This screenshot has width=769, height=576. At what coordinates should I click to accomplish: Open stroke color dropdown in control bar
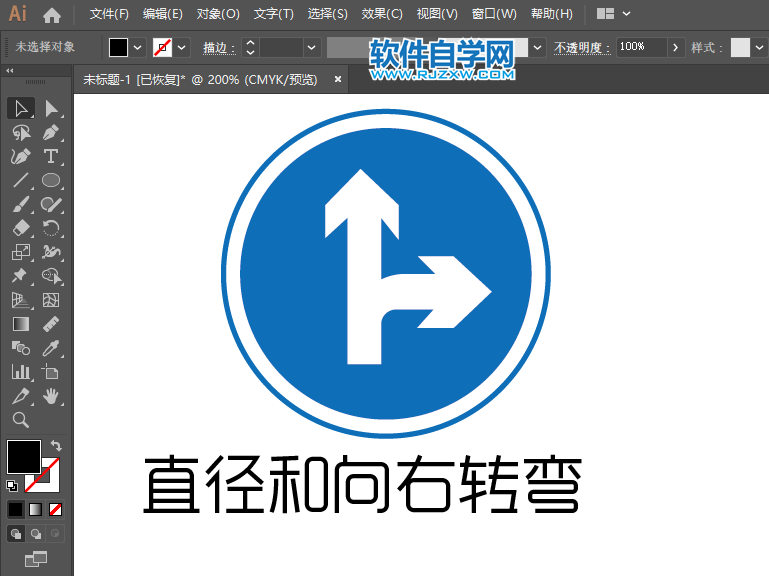tap(182, 48)
